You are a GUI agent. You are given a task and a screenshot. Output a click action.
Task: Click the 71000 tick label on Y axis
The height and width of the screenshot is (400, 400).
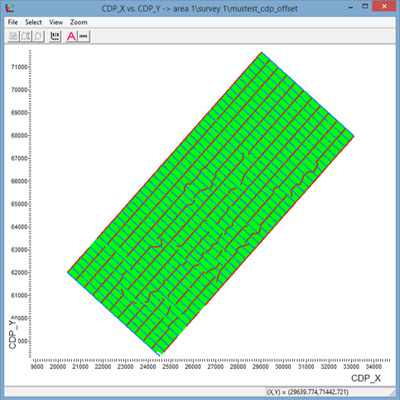pos(19,67)
